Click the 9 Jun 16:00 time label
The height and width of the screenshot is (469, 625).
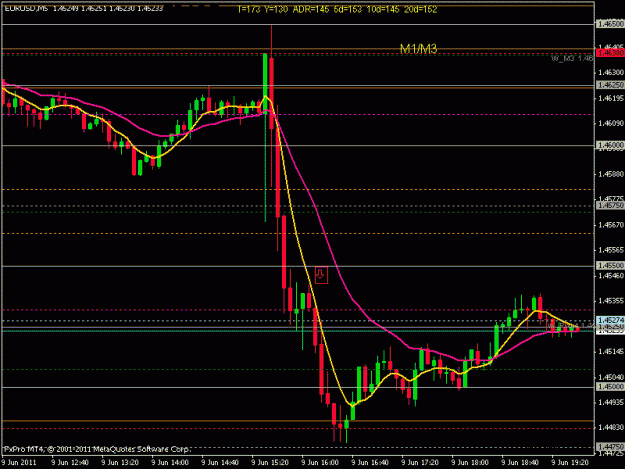320,463
